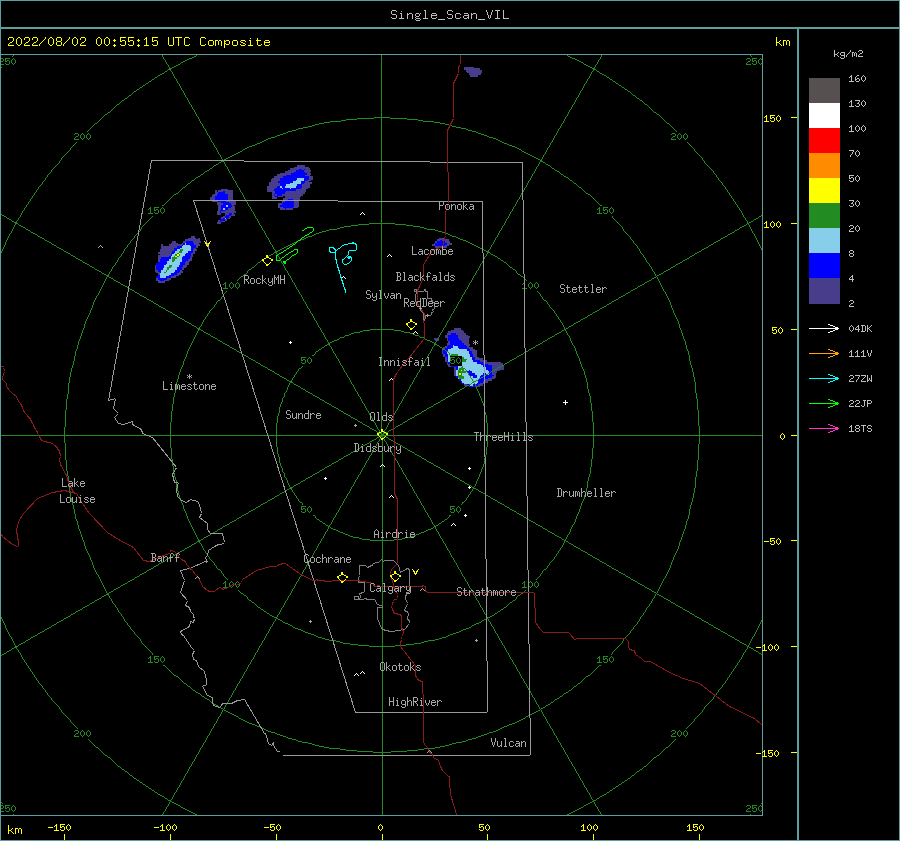Click the Vulcan label

click(x=508, y=743)
